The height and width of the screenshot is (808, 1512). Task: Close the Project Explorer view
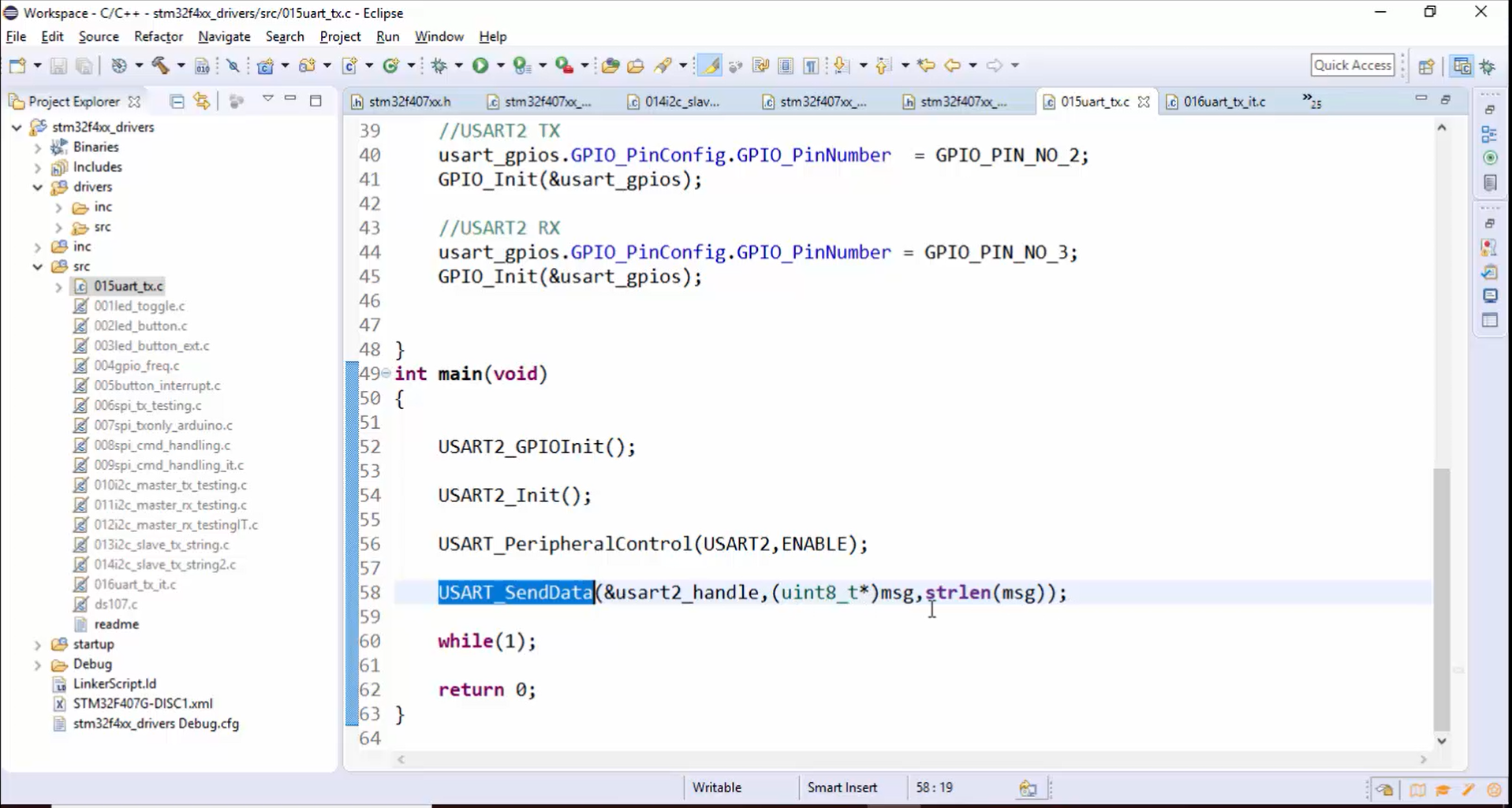click(134, 102)
